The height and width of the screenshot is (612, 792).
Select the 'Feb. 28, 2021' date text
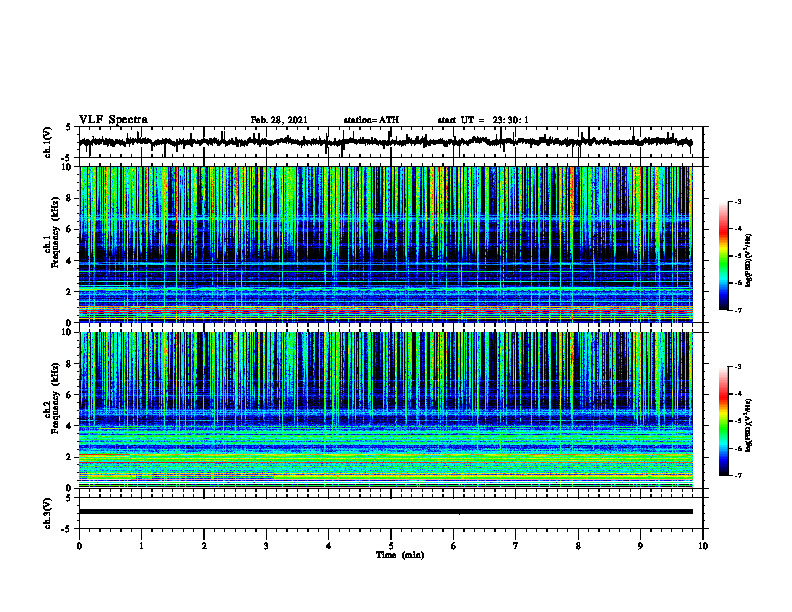(x=279, y=120)
